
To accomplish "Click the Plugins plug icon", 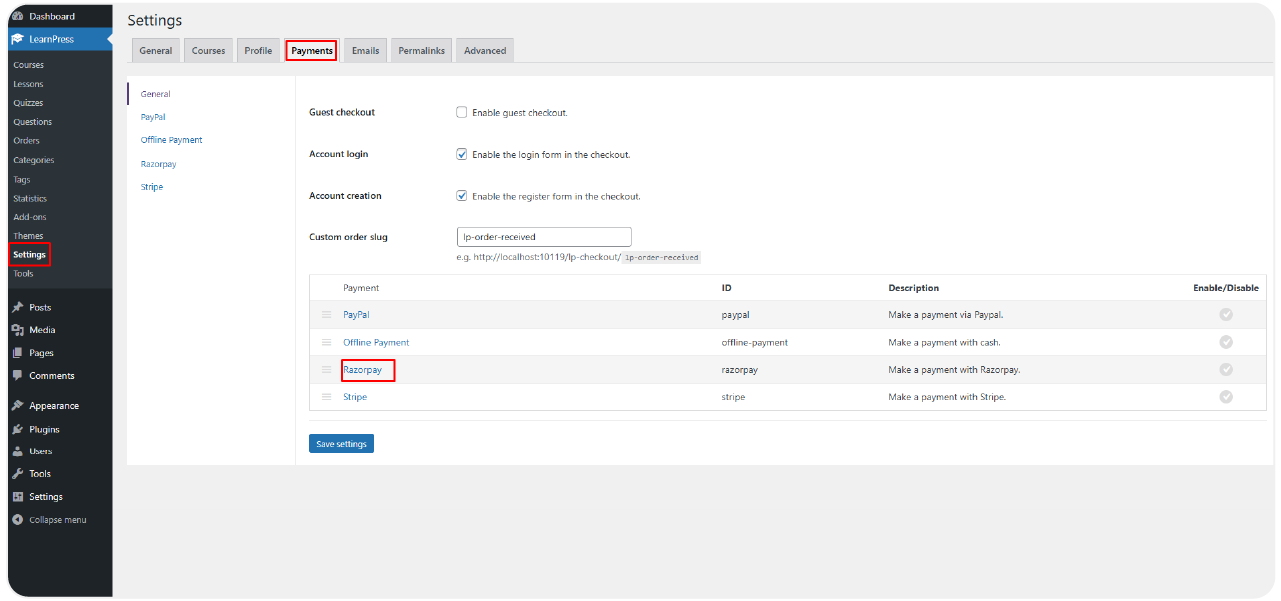I will coord(18,429).
